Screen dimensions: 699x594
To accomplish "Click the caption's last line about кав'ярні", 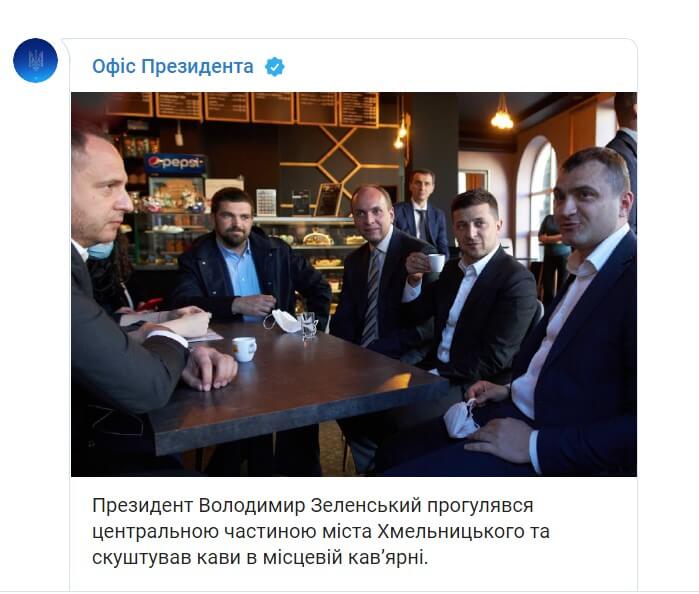I will point(260,558).
